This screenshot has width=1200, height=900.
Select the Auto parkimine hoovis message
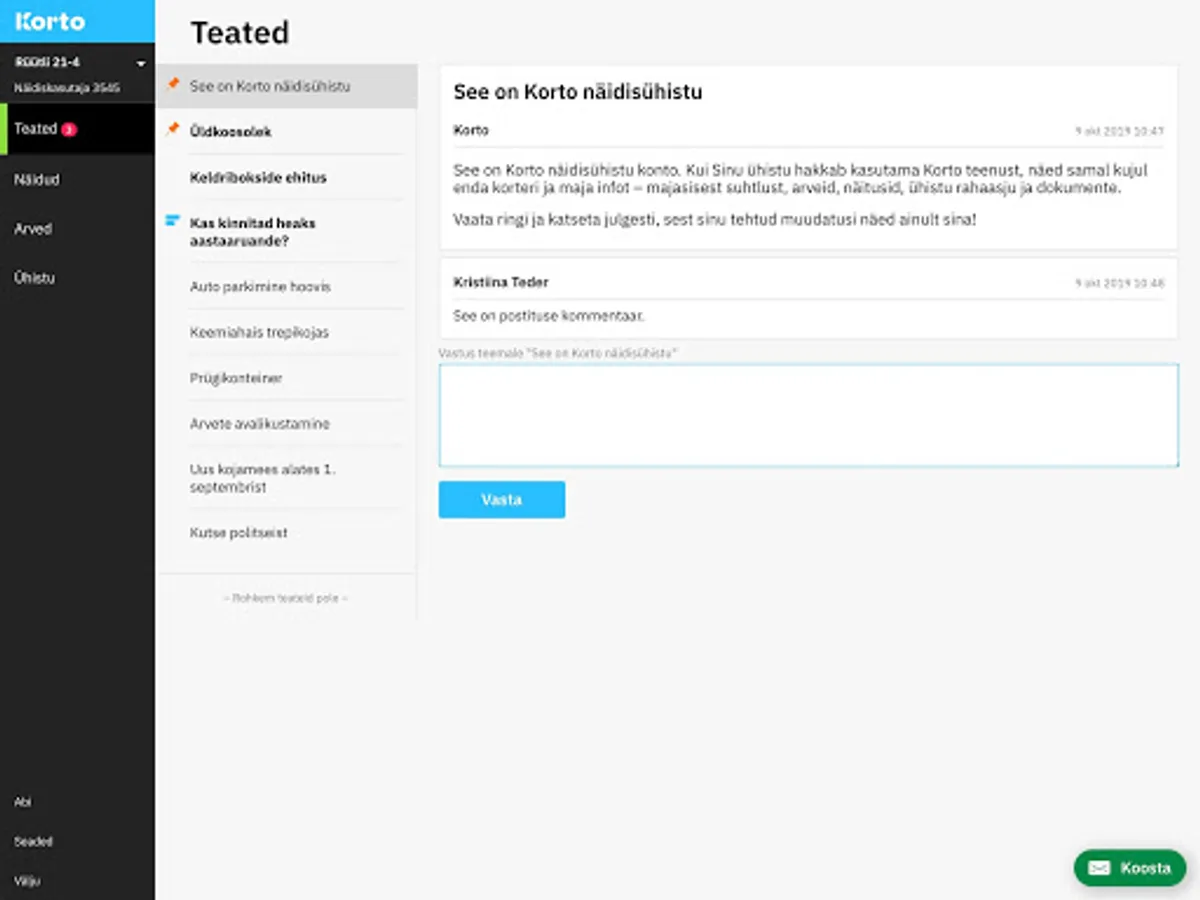tap(260, 287)
